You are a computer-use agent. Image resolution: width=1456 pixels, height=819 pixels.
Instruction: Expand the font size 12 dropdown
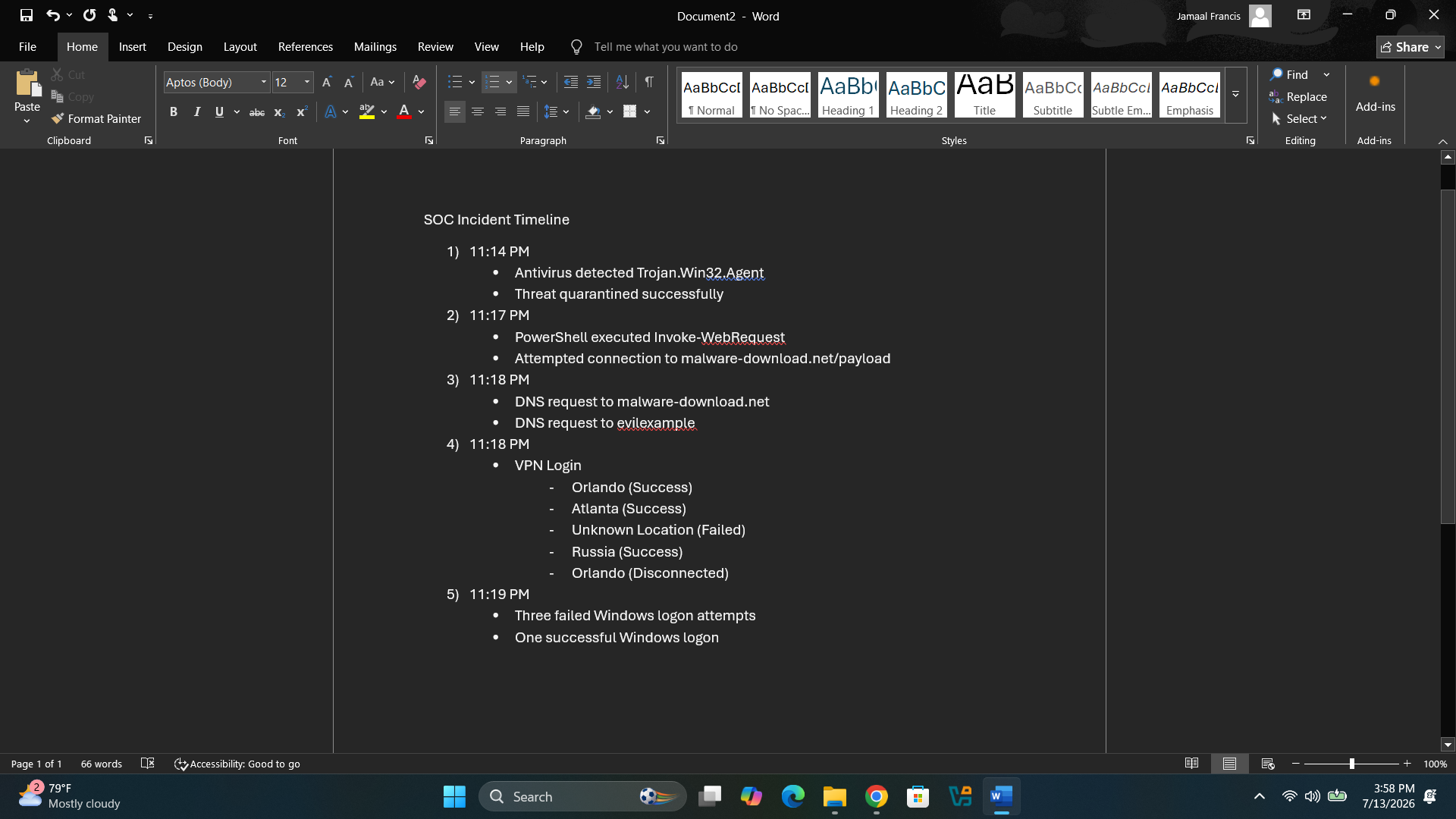pos(307,82)
